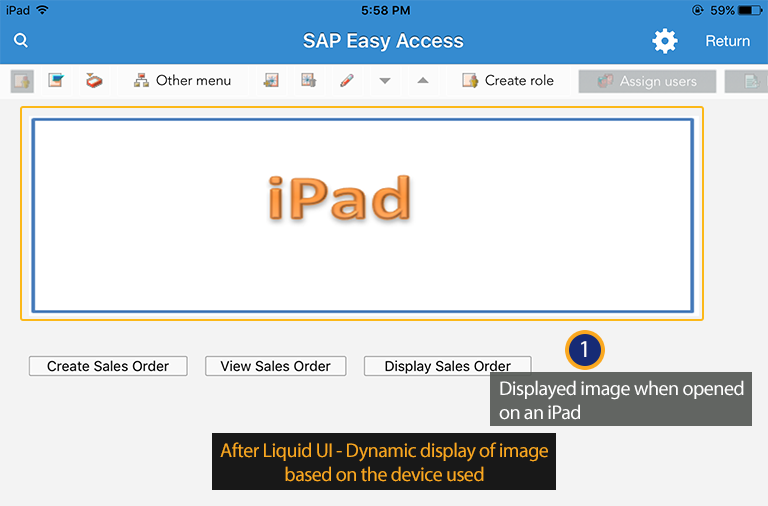The width and height of the screenshot is (768, 506).
Task: Tap the View Sales Order button
Action: [276, 366]
